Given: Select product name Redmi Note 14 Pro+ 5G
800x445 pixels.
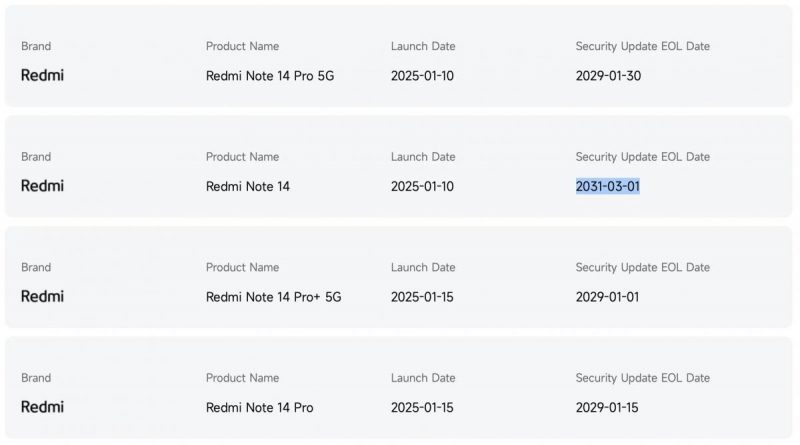Looking at the screenshot, I should [273, 297].
